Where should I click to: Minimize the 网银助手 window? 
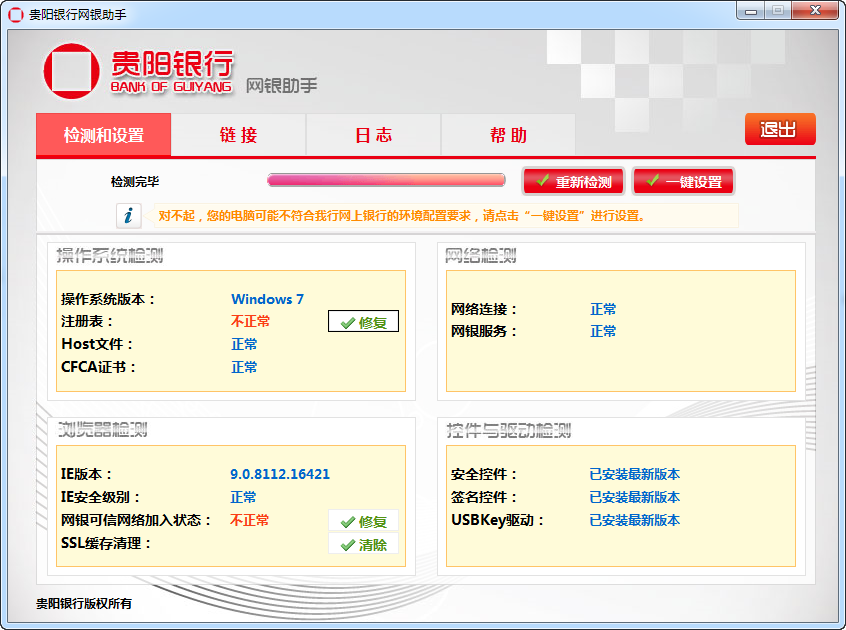tap(751, 11)
